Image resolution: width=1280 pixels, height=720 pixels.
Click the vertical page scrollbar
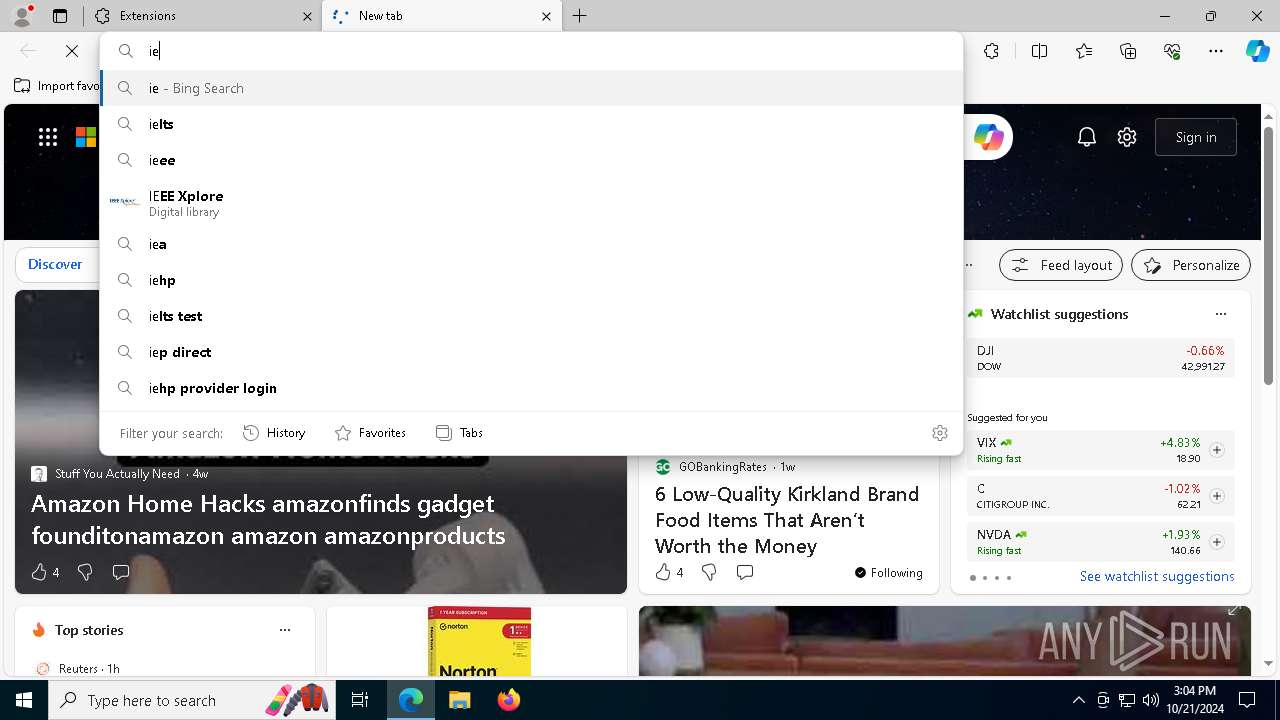pos(1268,254)
